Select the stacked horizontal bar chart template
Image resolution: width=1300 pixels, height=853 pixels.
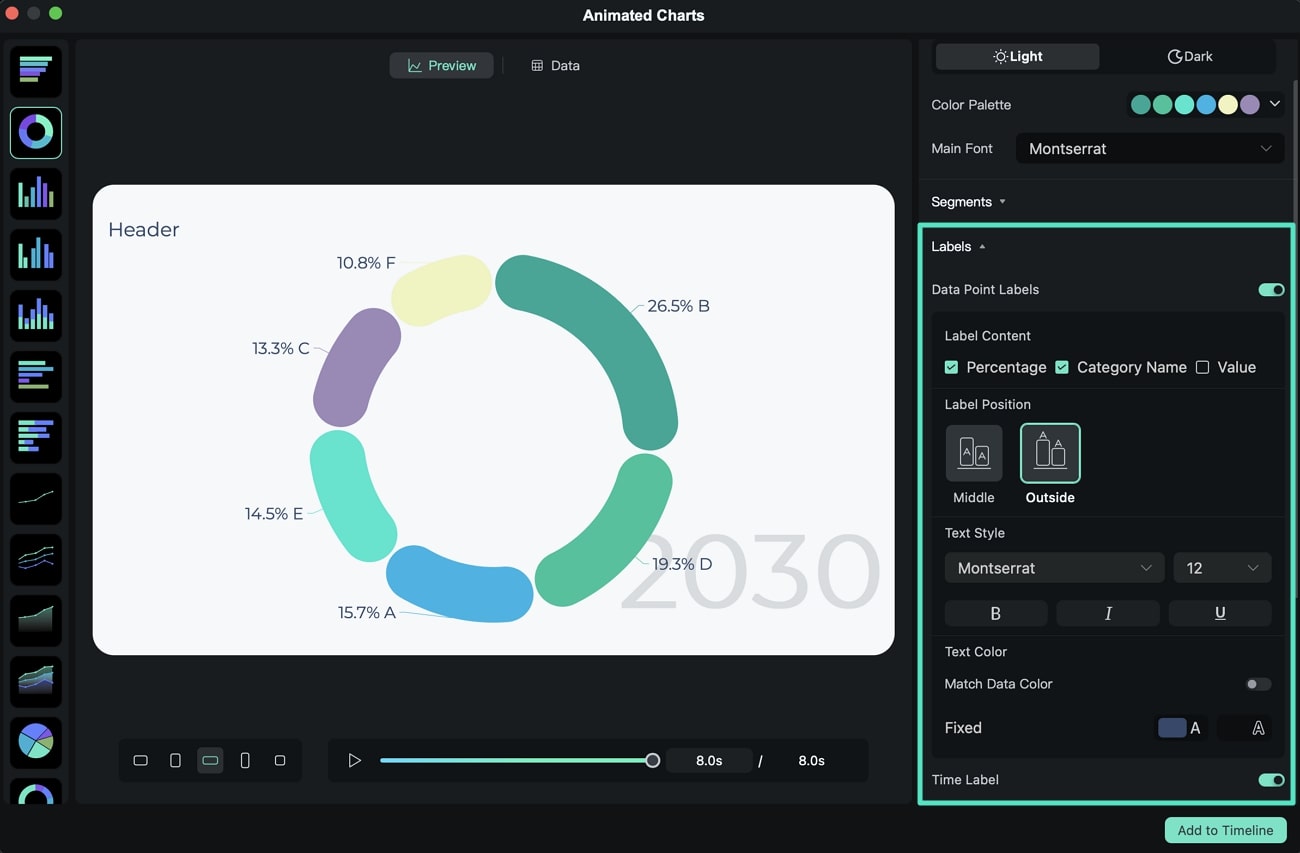click(x=36, y=437)
